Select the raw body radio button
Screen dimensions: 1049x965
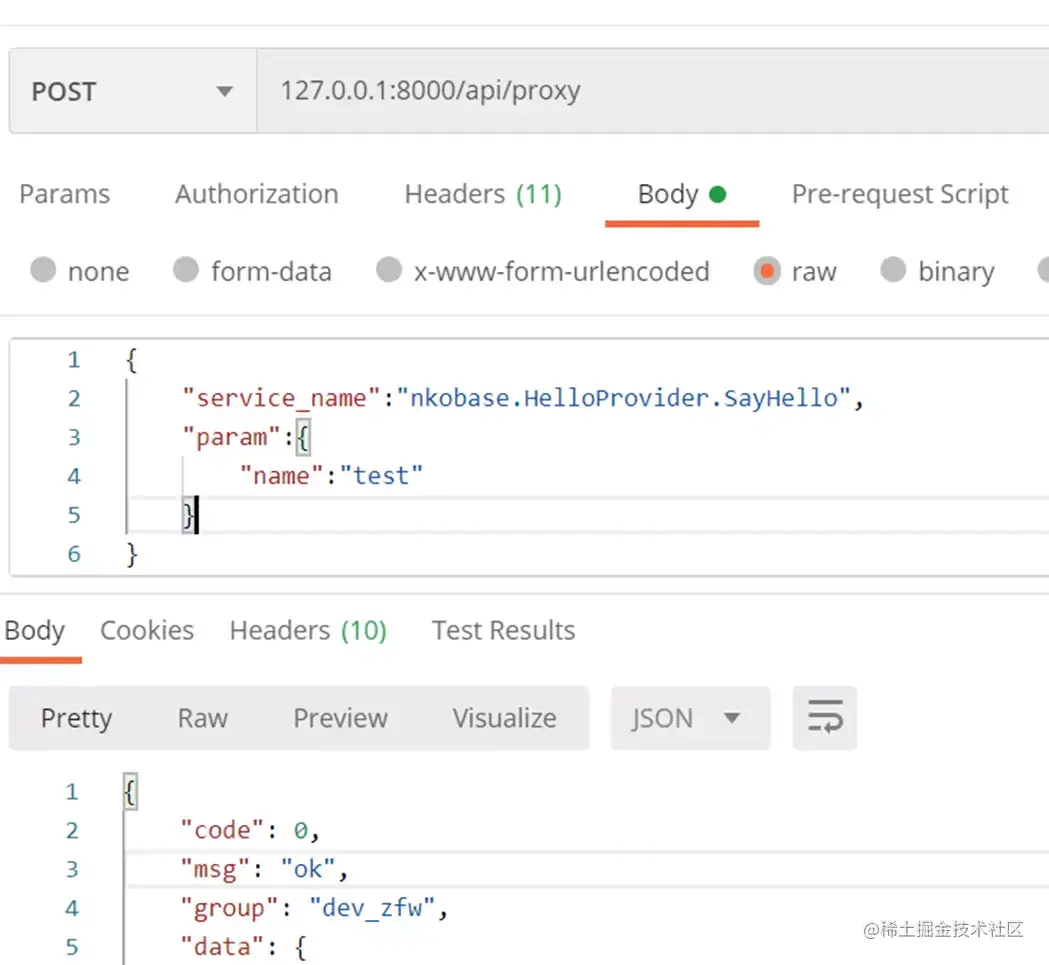(767, 271)
